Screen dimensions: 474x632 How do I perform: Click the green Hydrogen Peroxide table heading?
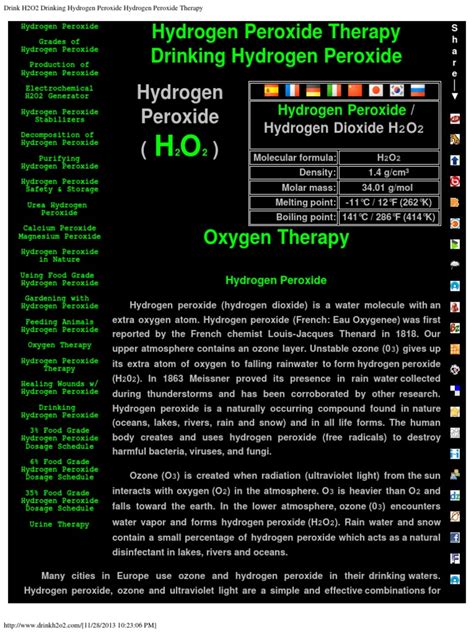point(342,110)
